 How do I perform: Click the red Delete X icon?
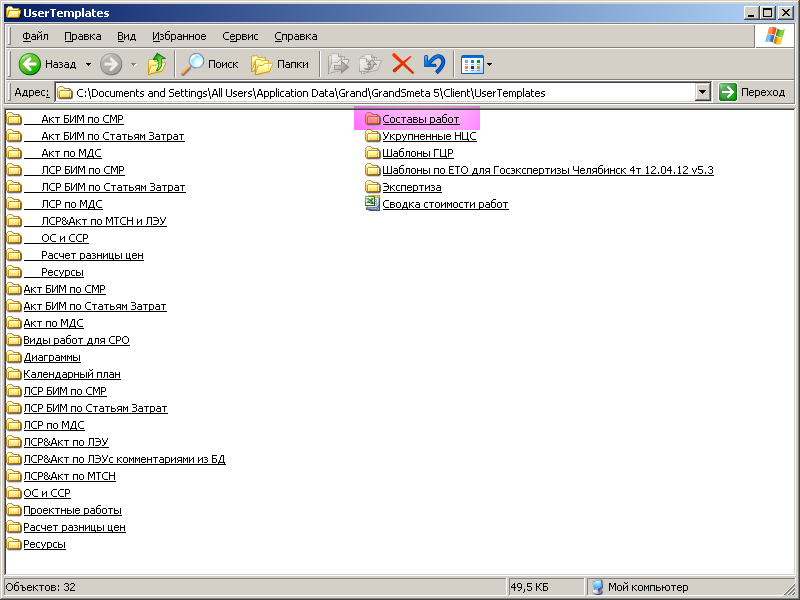(x=403, y=64)
